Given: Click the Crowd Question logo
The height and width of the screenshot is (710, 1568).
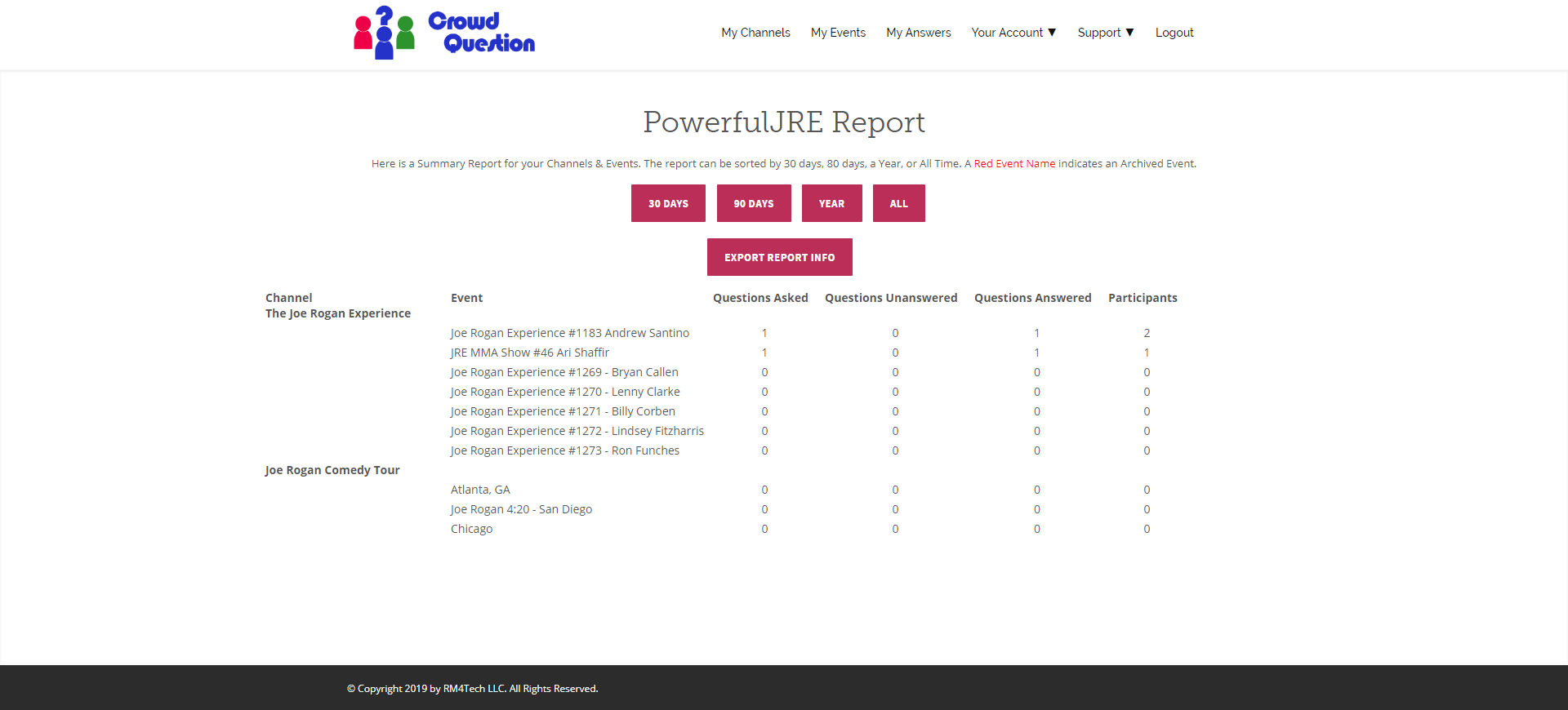Looking at the screenshot, I should [x=444, y=33].
